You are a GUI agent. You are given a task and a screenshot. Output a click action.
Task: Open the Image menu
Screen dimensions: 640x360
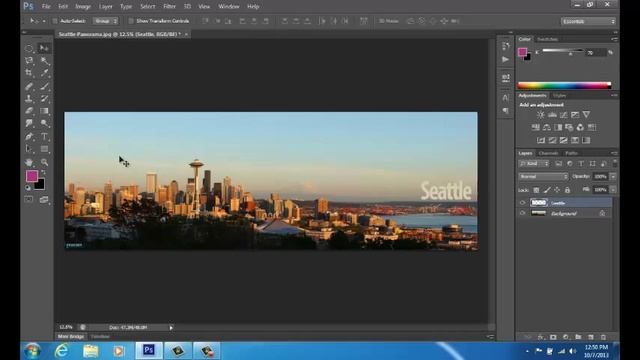(83, 7)
